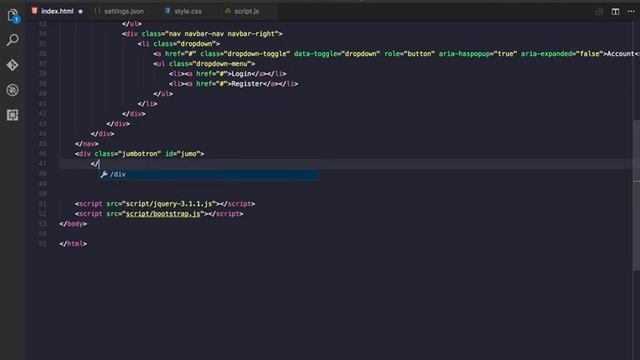
Task: Switch to the index.html tab
Action: (x=57, y=11)
